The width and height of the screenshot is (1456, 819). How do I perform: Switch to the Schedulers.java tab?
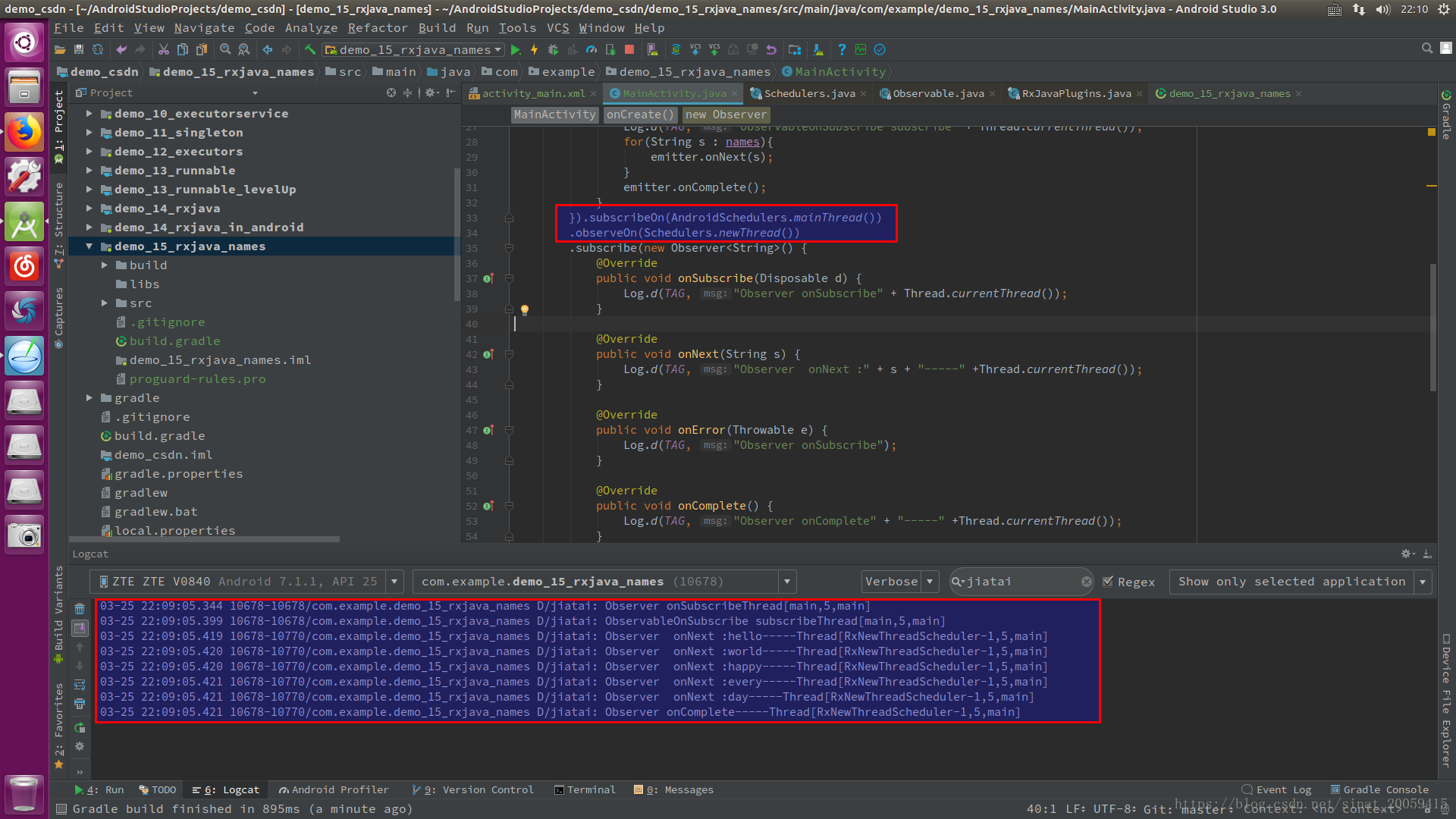pos(809,93)
